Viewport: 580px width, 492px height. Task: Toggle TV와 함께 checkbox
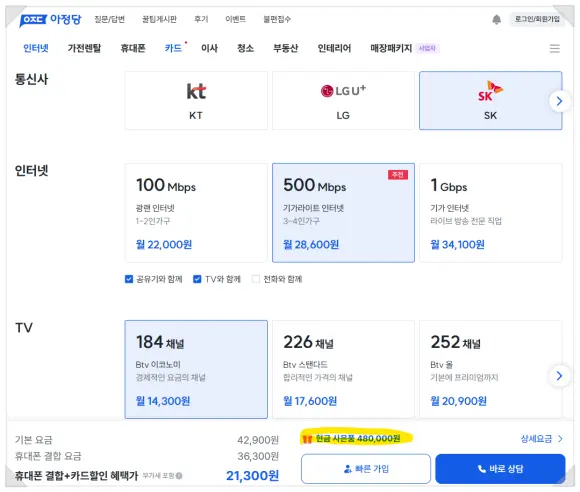pyautogui.click(x=197, y=279)
